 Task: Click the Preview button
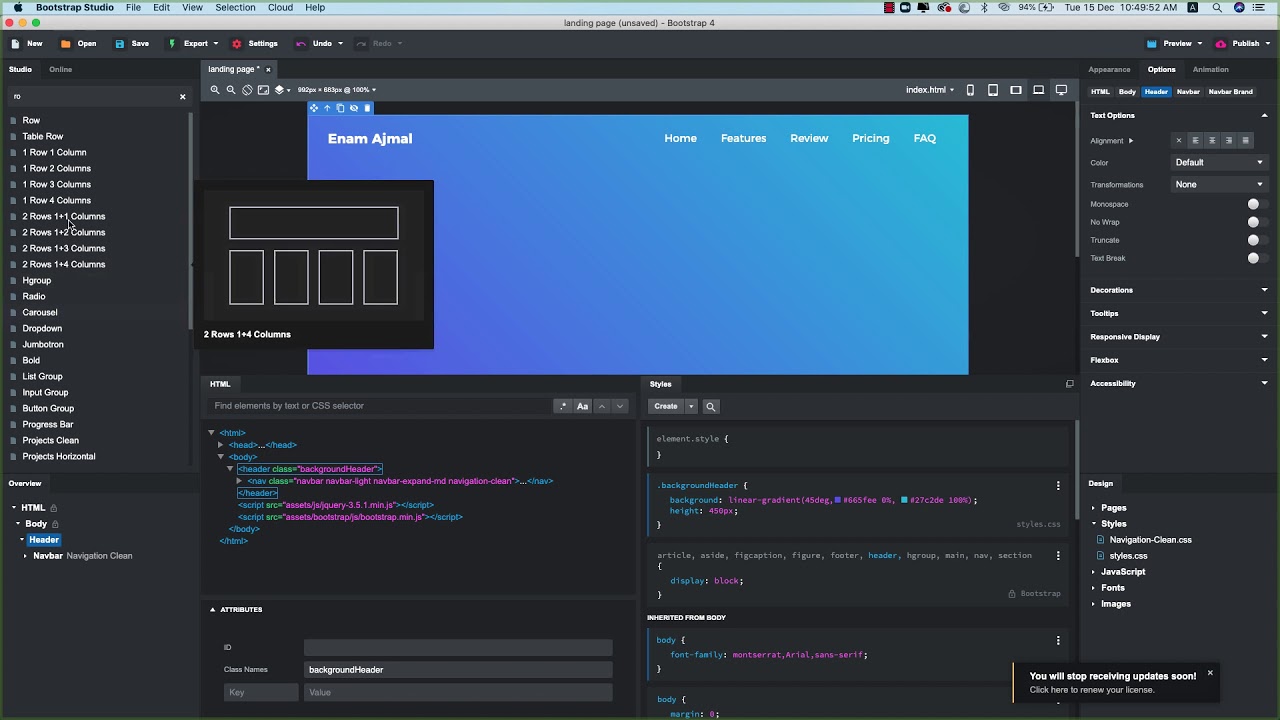coord(1173,44)
